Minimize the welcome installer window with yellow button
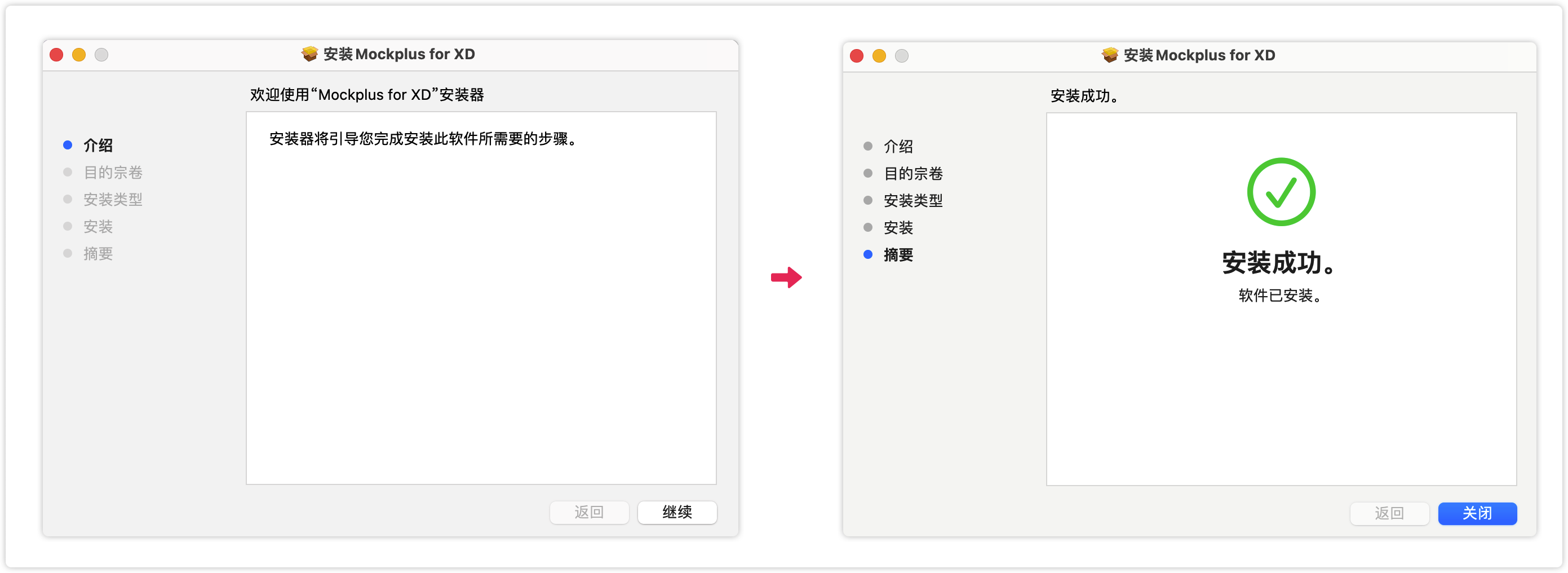The height and width of the screenshot is (573, 1568). (x=79, y=55)
